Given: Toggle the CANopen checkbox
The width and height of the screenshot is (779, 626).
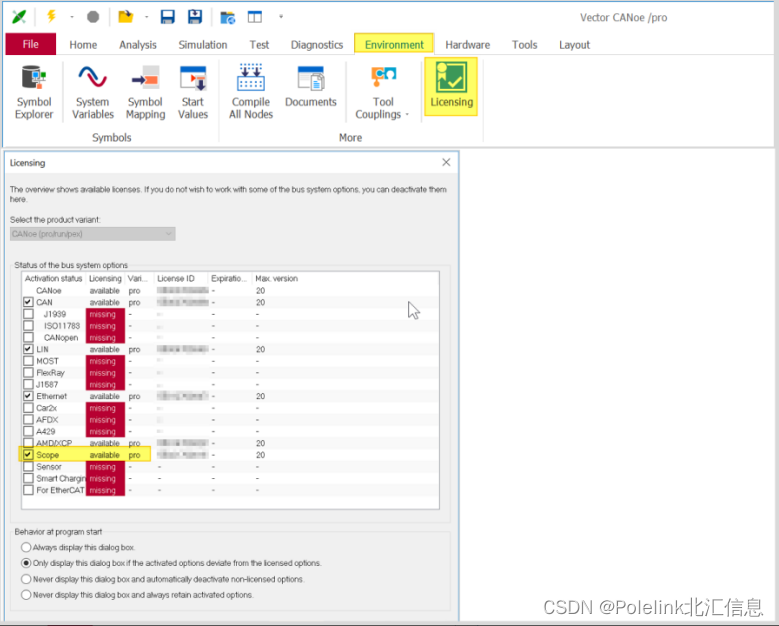Looking at the screenshot, I should tap(28, 337).
